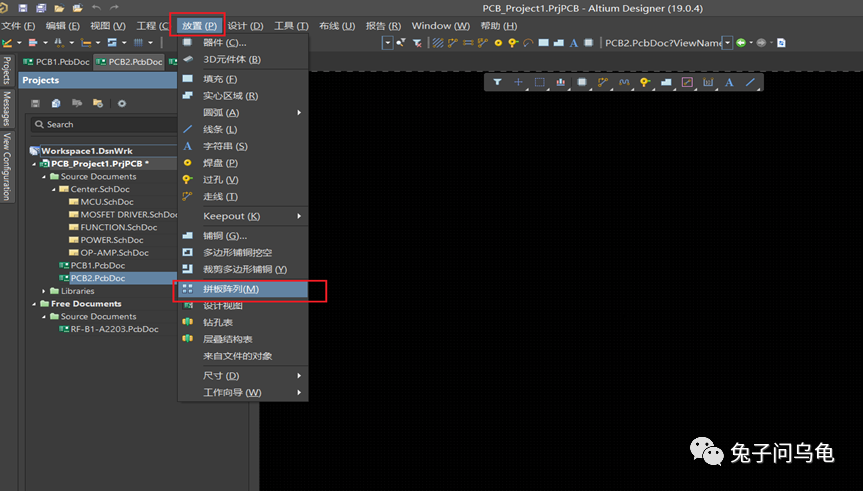Open the View Configuration side tab
Screen dimensions: 863x491
[7, 166]
